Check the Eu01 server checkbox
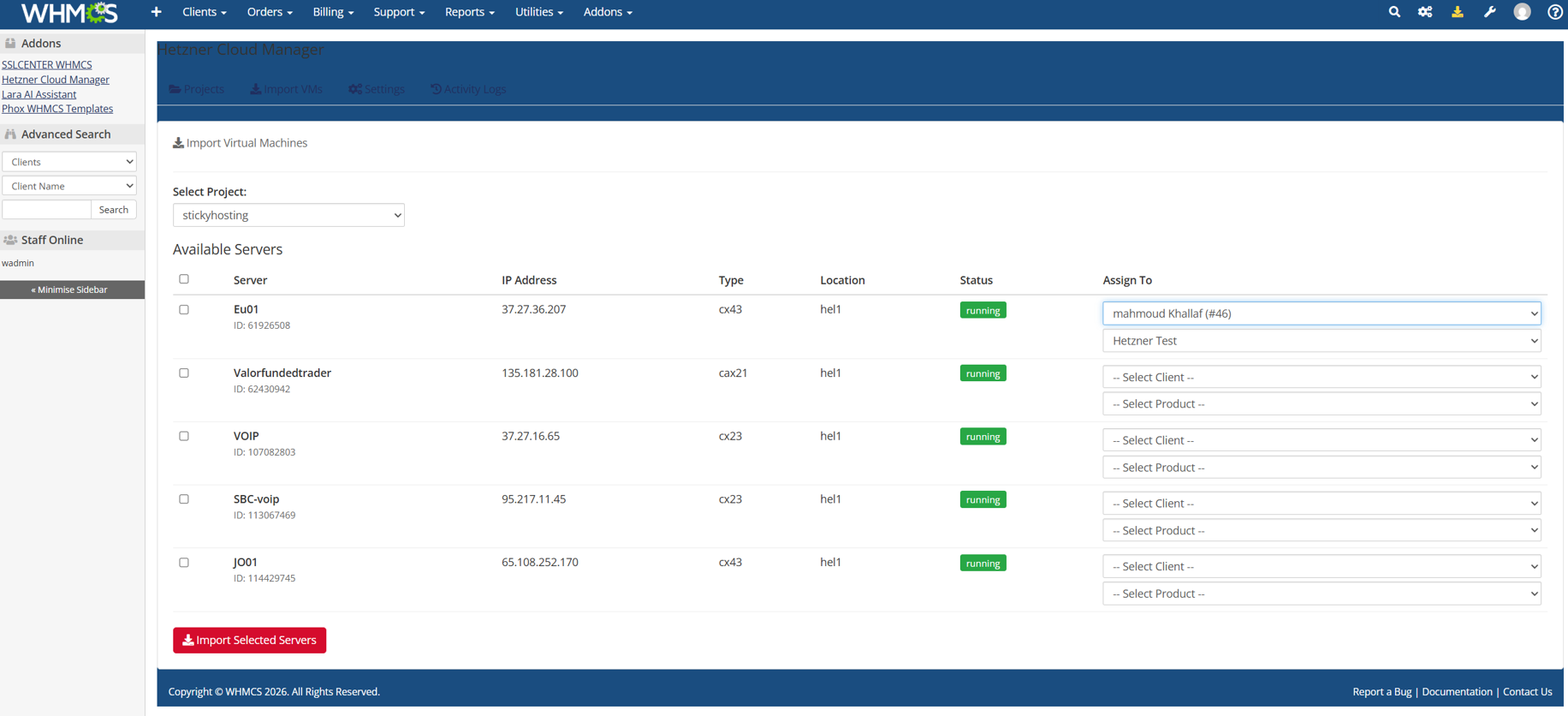The height and width of the screenshot is (716, 1568). pos(184,310)
